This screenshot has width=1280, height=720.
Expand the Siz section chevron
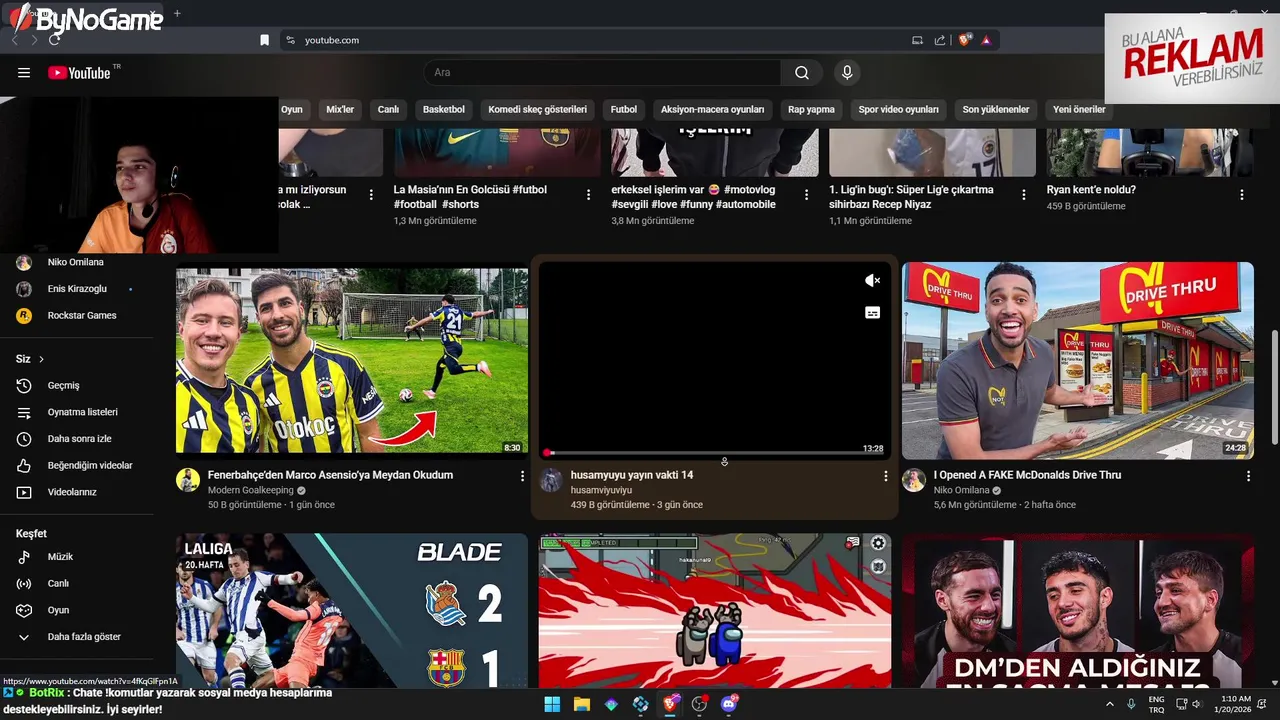(x=41, y=359)
